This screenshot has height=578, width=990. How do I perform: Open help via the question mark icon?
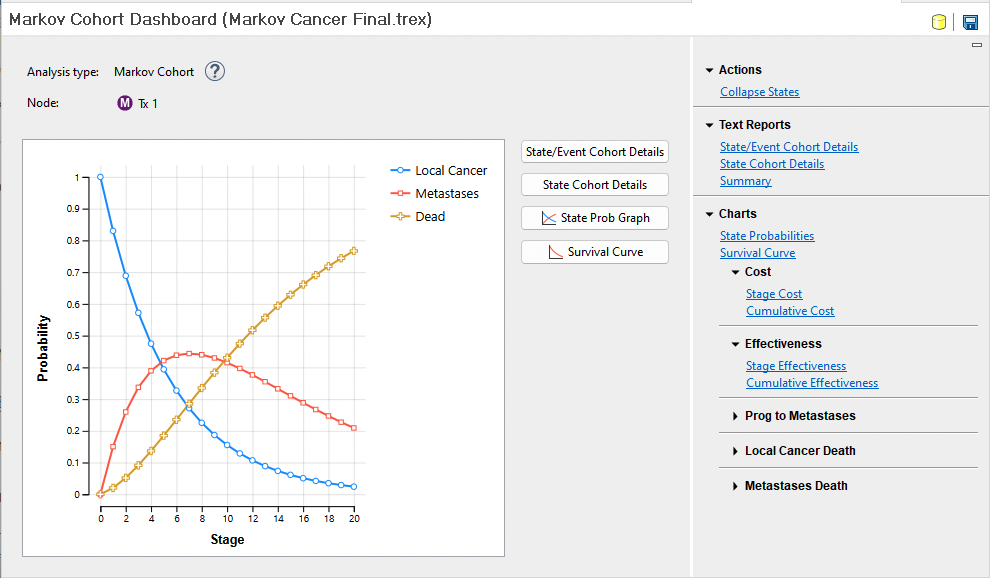tap(214, 71)
